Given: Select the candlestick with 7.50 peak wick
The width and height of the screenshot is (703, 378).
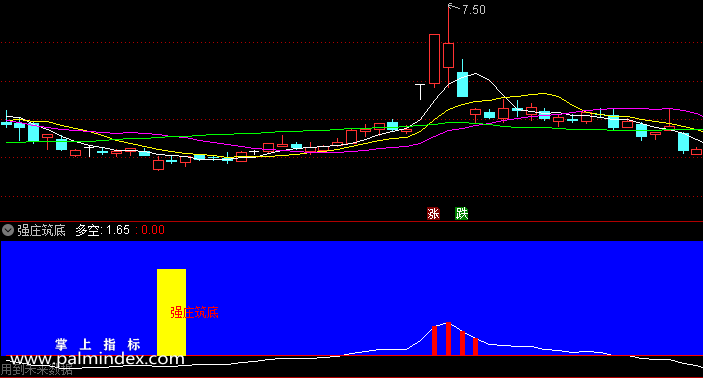Looking at the screenshot, I should pos(448,45).
